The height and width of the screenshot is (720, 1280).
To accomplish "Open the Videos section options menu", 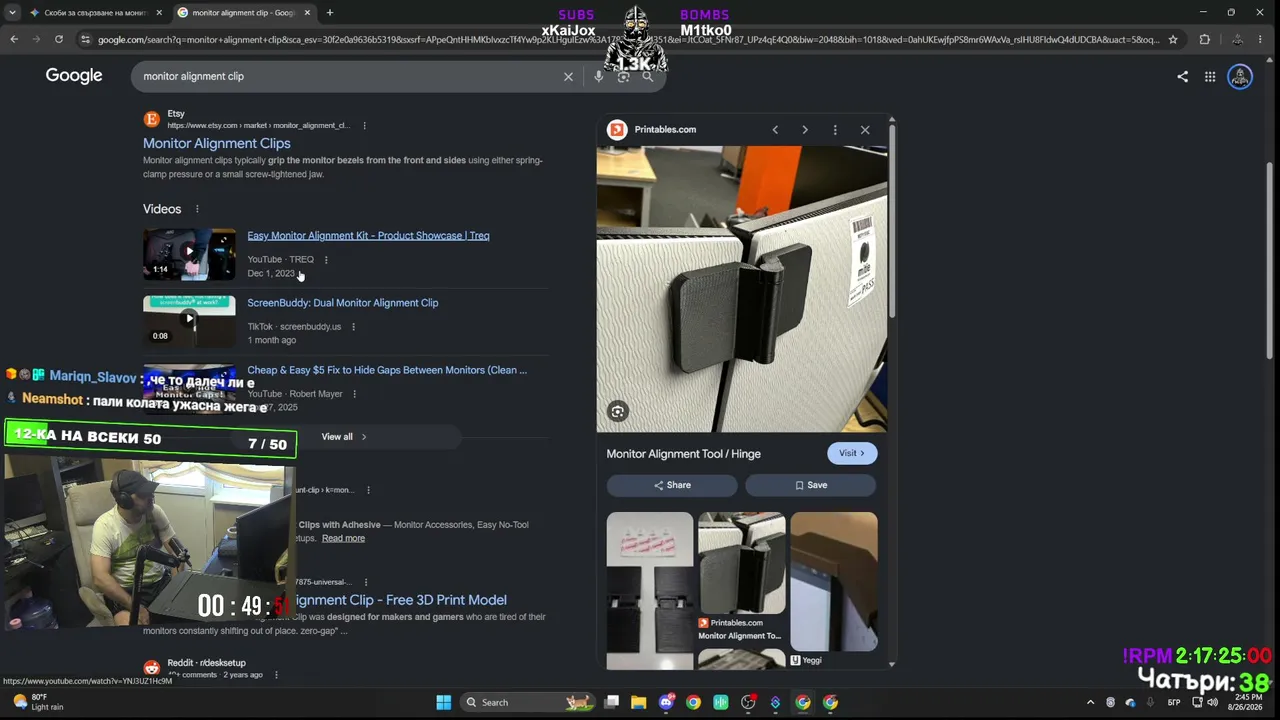I will (x=197, y=209).
